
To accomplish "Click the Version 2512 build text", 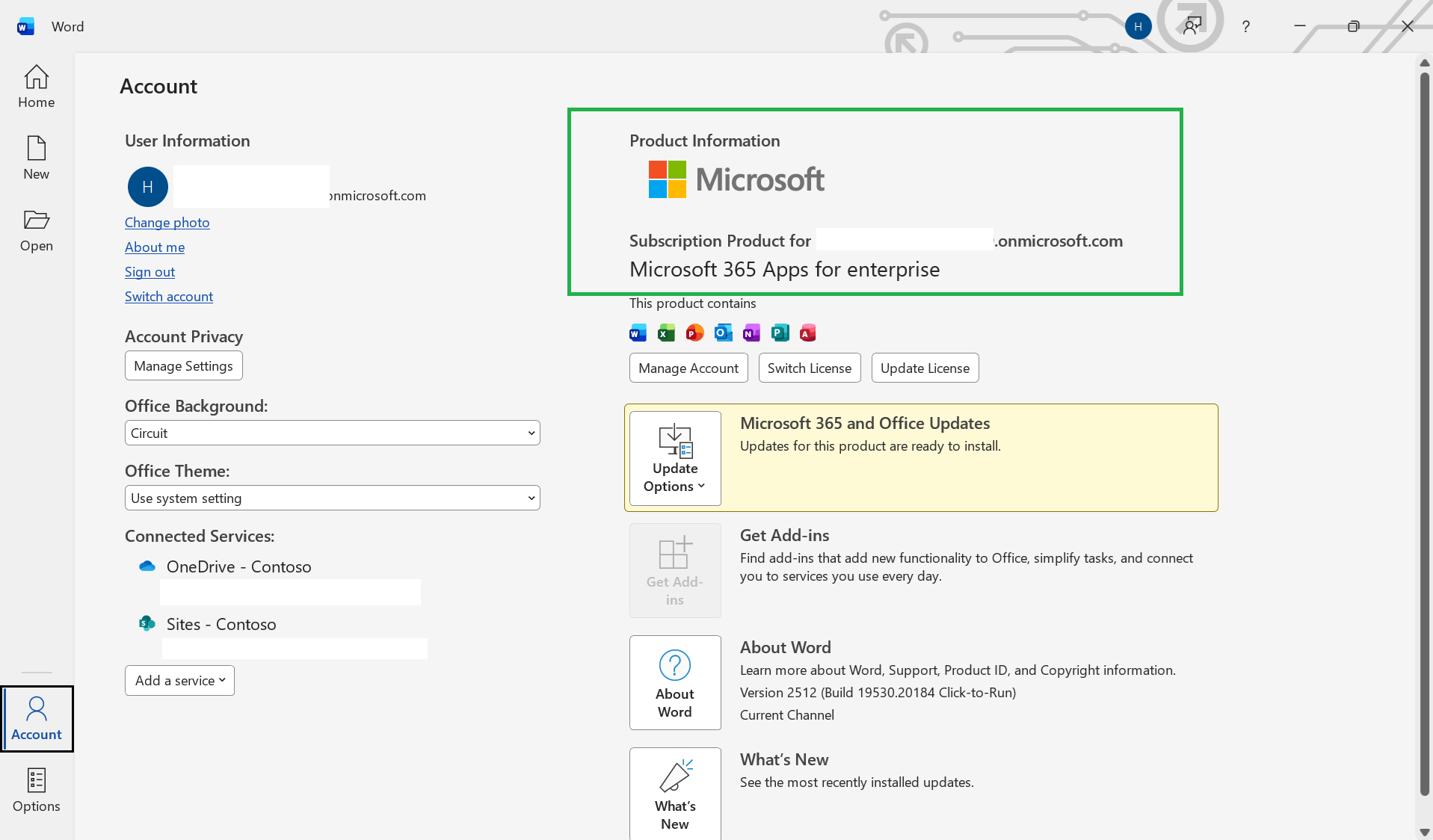I will 878,692.
